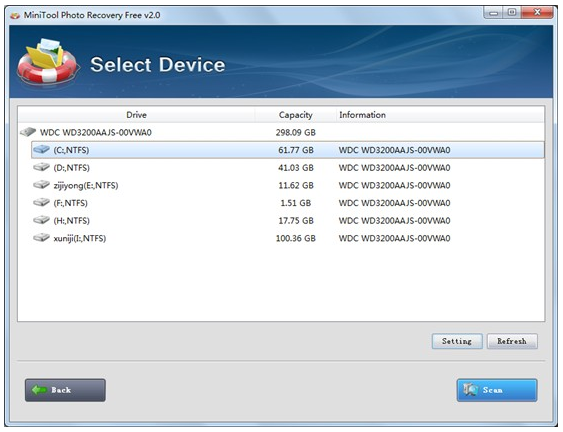This screenshot has height=432, width=563.
Task: Click the xuniji I: partition drive icon
Action: click(41, 237)
